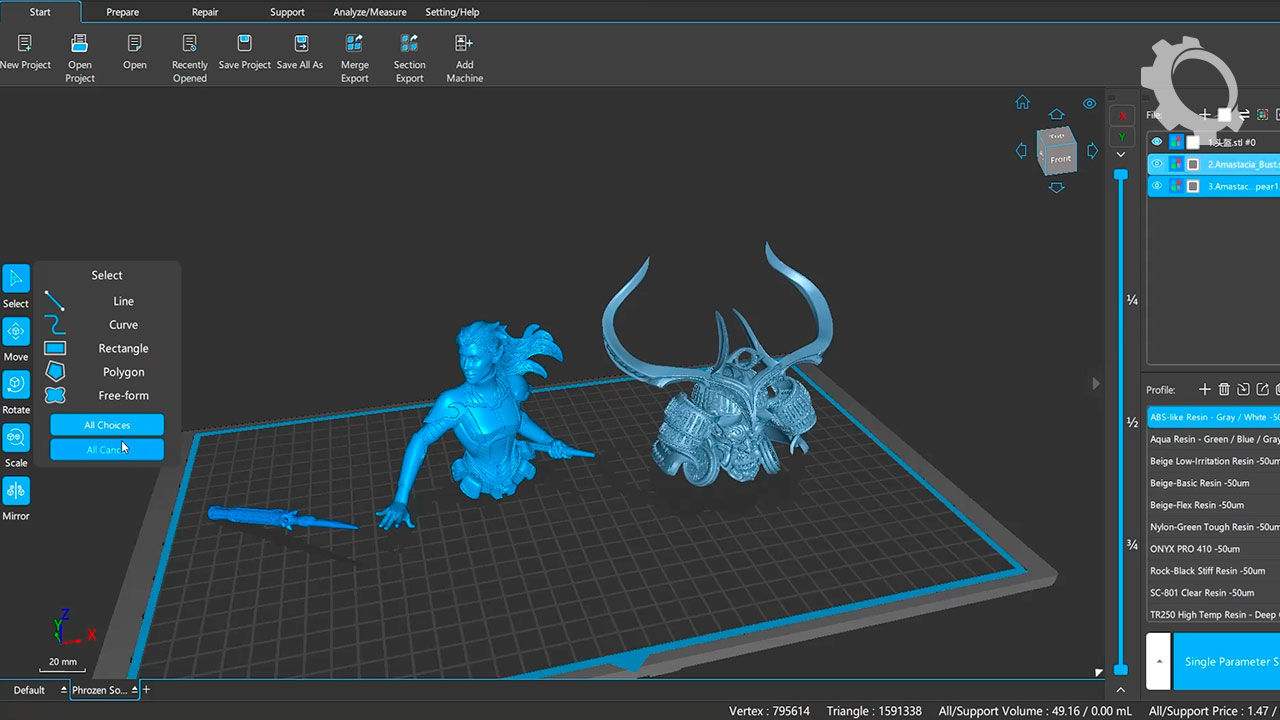Select the Polygon selection option

123,372
